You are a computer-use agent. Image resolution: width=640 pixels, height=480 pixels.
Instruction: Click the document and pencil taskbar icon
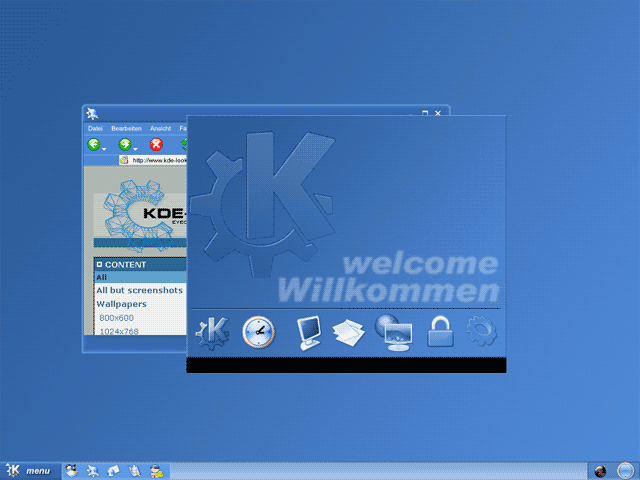click(135, 471)
